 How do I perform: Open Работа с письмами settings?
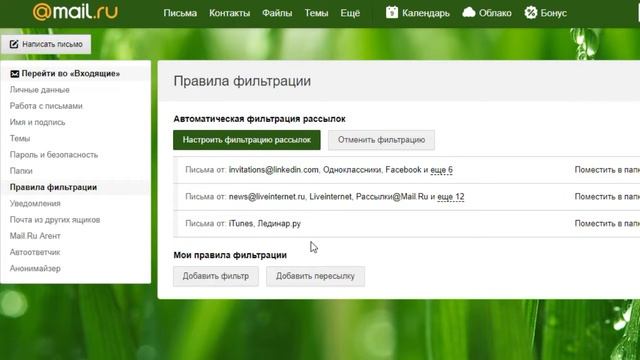point(46,106)
